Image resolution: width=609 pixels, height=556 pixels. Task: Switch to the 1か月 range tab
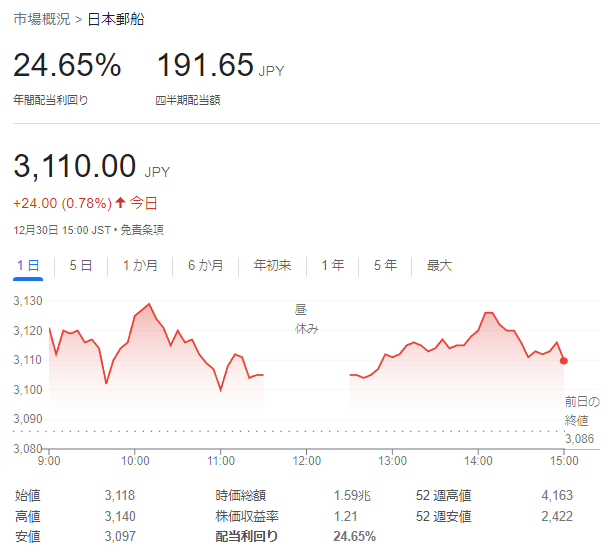point(140,265)
